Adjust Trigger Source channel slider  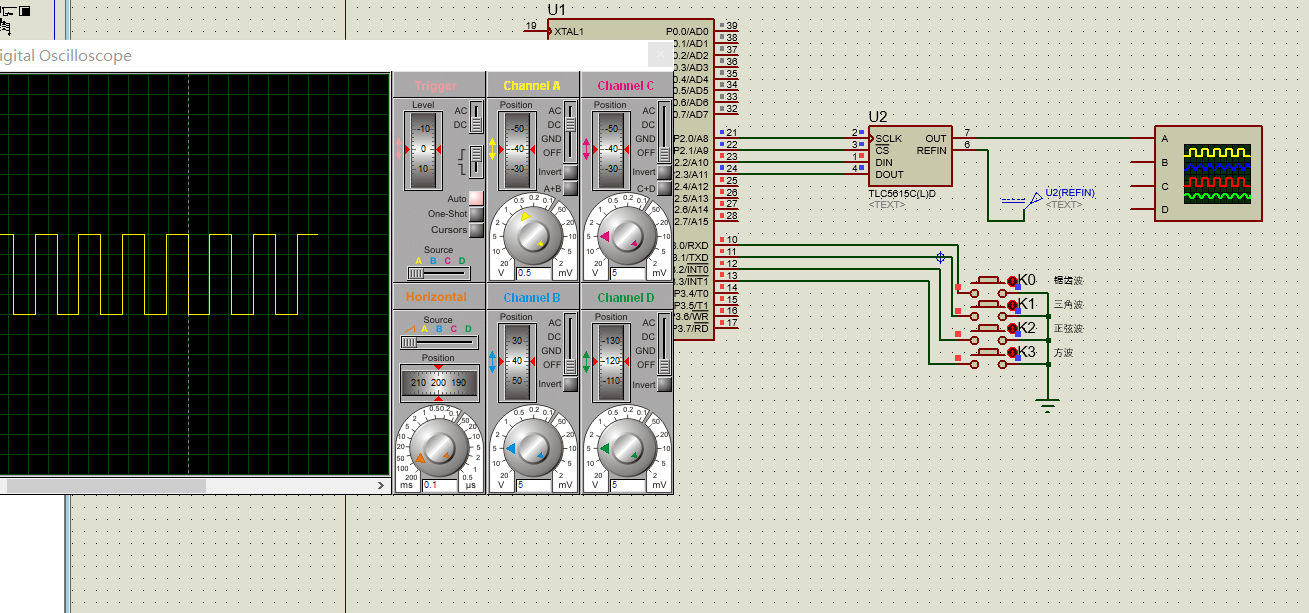coord(437,272)
